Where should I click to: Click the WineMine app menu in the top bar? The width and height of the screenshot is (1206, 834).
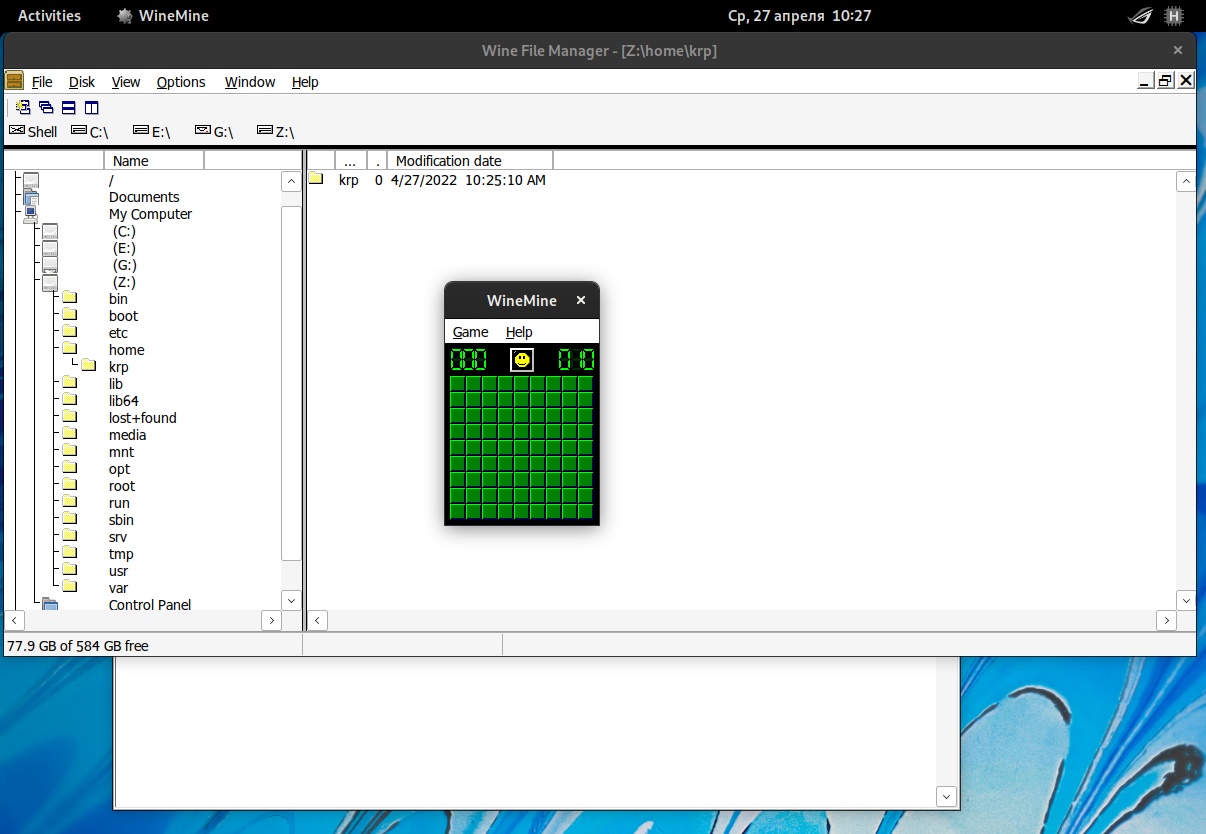[x=163, y=15]
